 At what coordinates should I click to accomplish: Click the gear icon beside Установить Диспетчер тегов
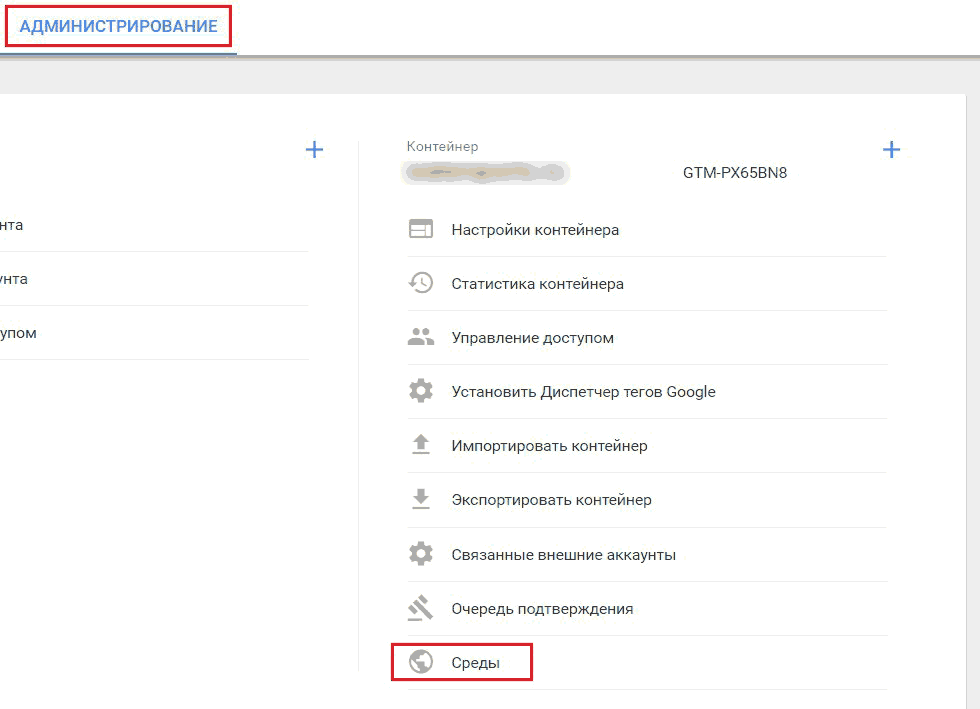(x=421, y=391)
